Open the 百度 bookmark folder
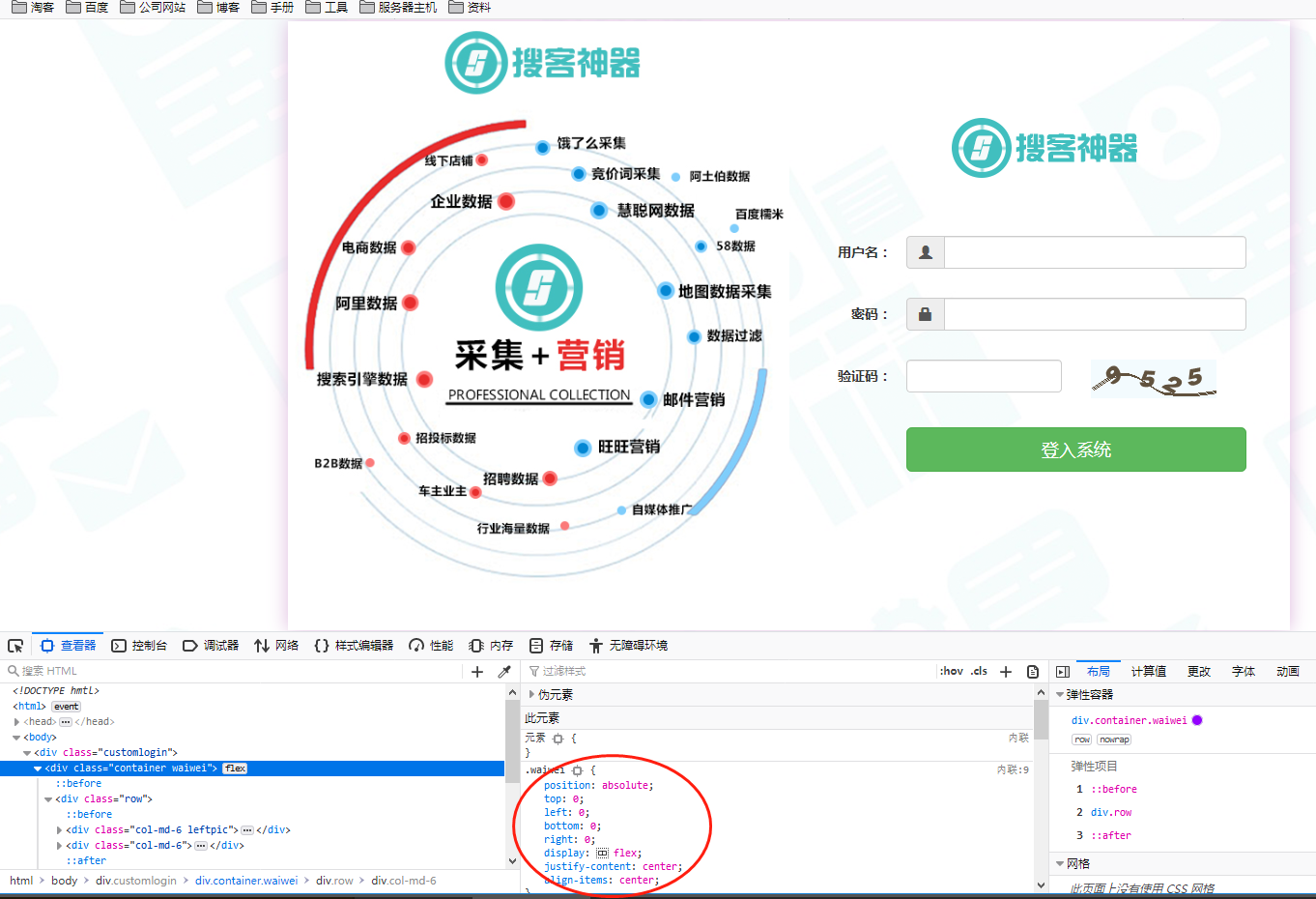The height and width of the screenshot is (899, 1316). click(87, 7)
